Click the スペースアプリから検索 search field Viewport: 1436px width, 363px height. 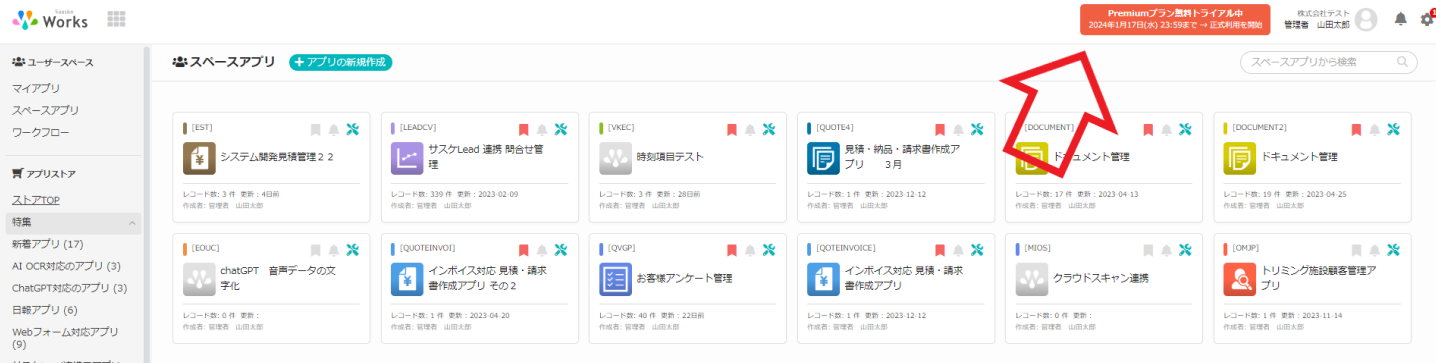tap(1329, 62)
